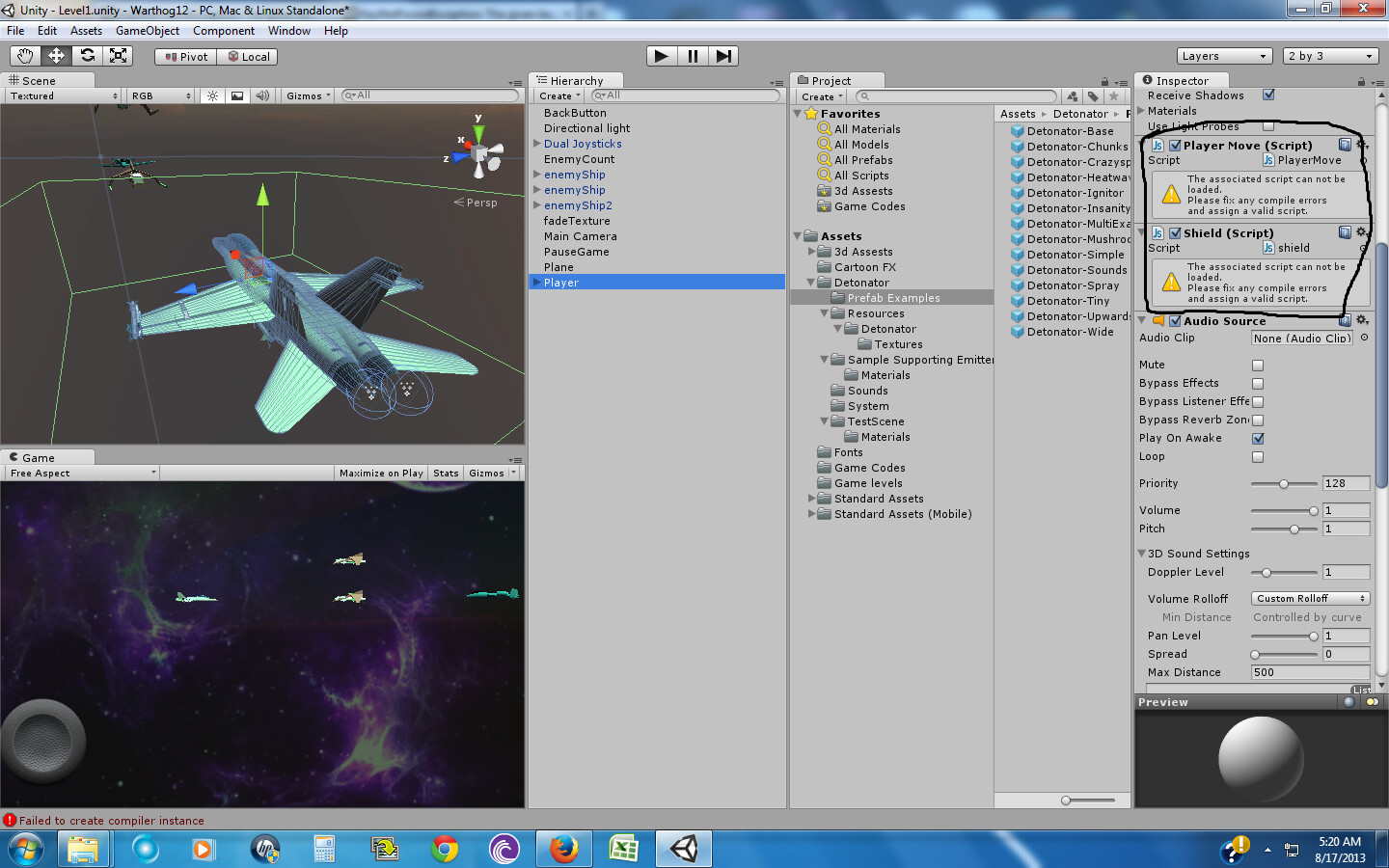Click the Maximize on Play button
Viewport: 1389px width, 868px height.
[x=381, y=473]
